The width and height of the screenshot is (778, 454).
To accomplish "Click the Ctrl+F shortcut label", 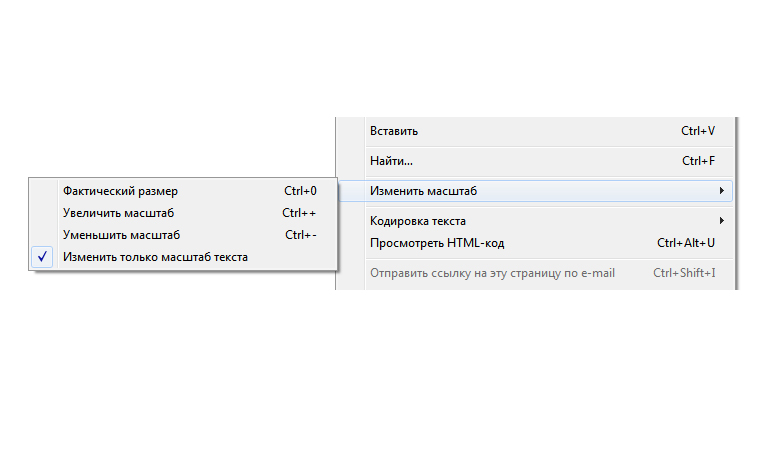I will [698, 160].
